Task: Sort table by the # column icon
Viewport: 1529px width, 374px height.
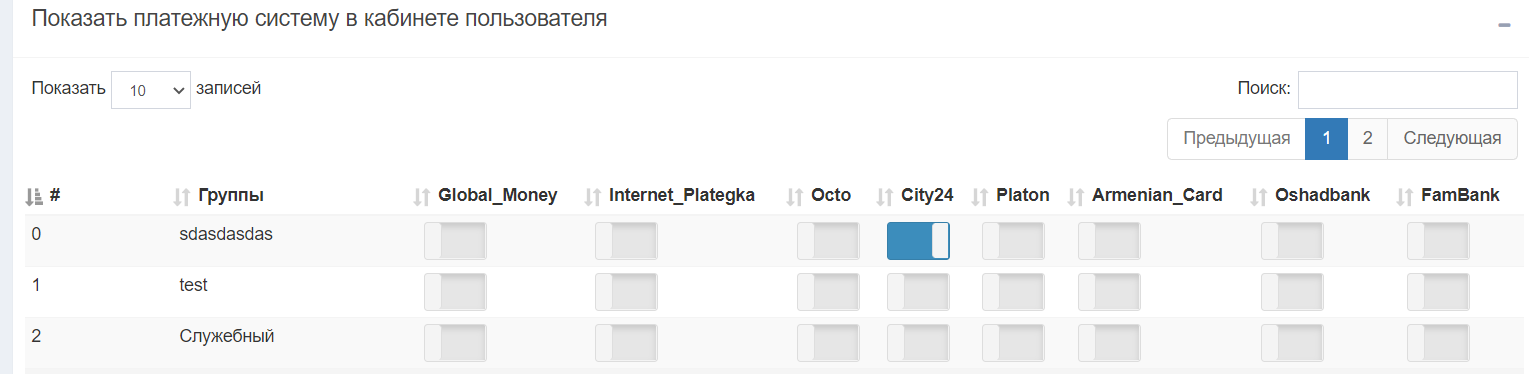Action: click(34, 196)
